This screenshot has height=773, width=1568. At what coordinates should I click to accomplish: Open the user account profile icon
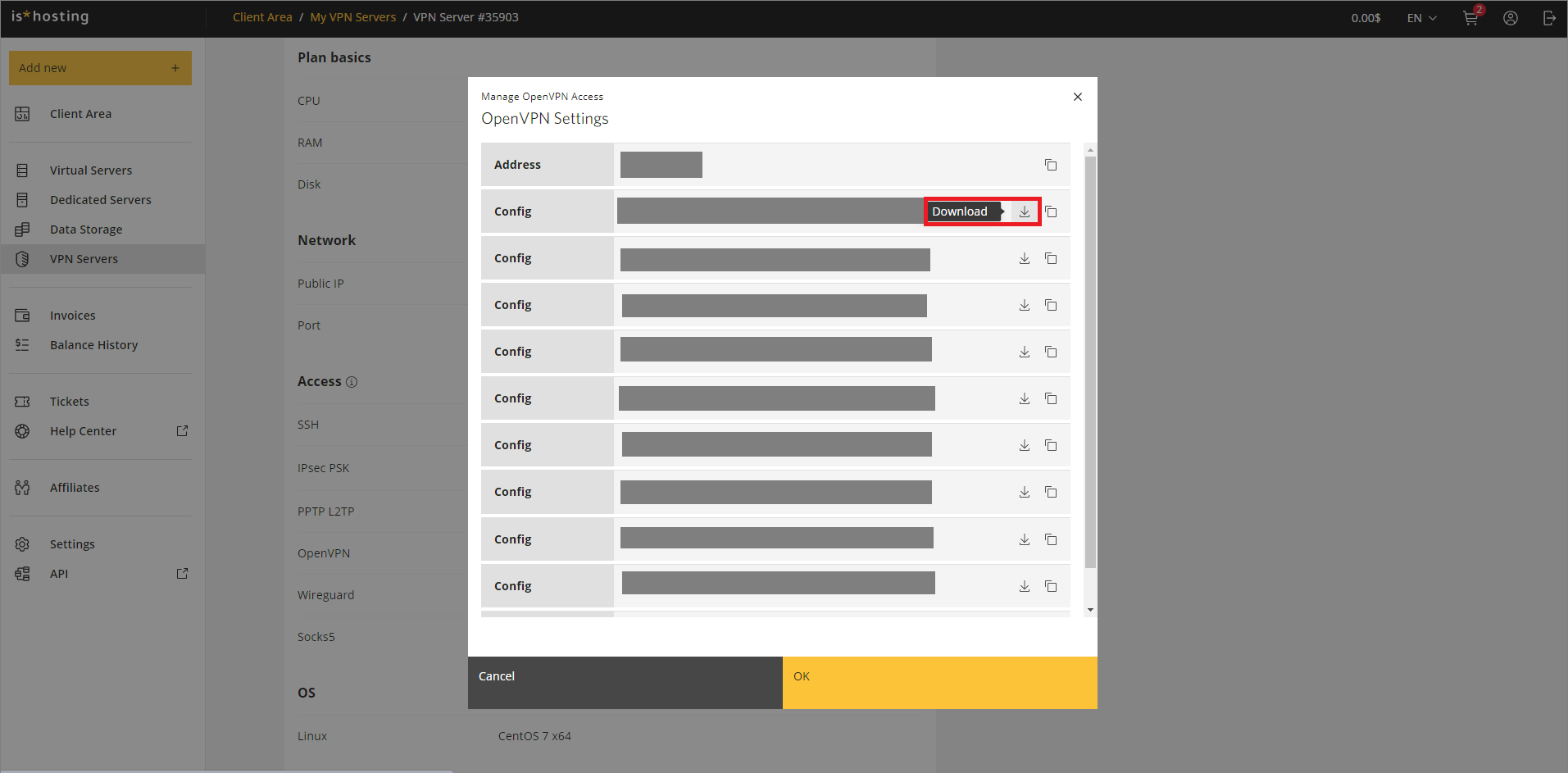pyautogui.click(x=1511, y=18)
